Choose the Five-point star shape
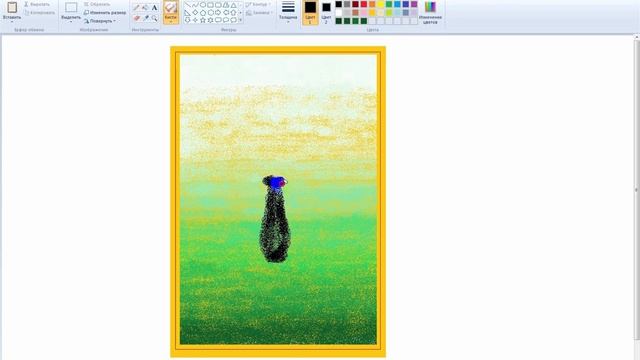640x360 pixels. point(203,20)
